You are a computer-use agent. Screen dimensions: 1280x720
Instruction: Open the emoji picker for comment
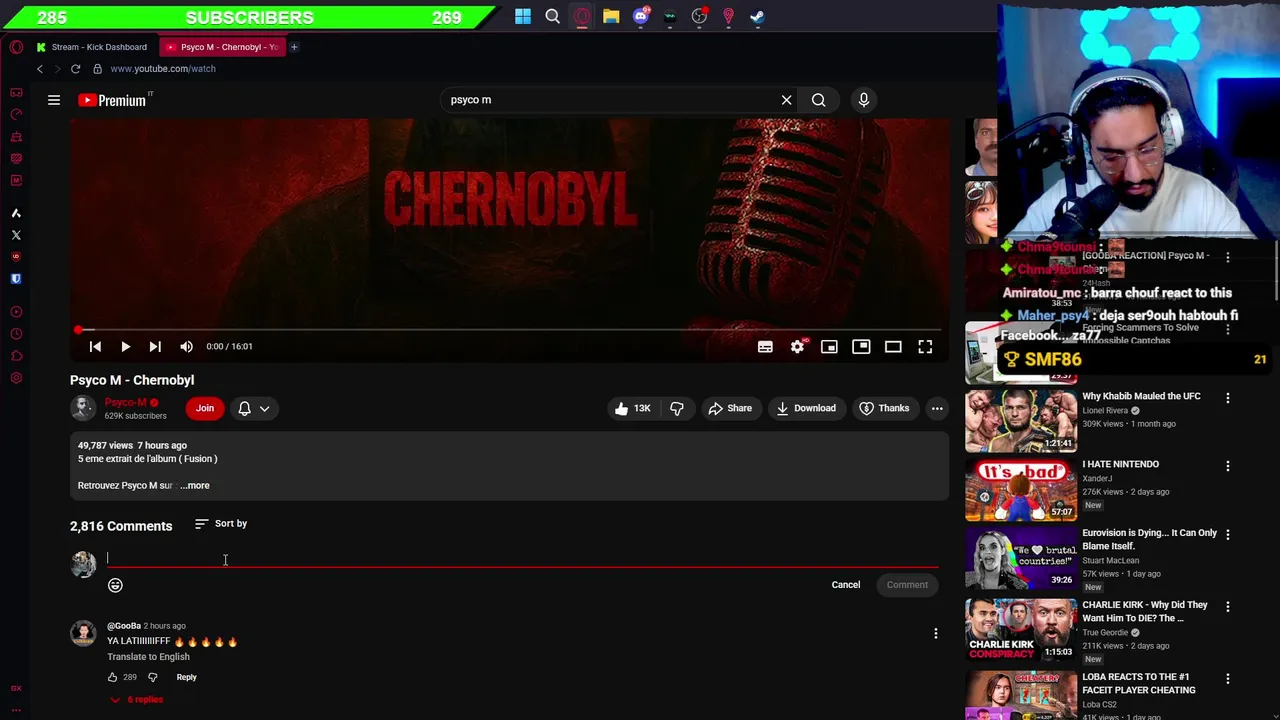coord(115,585)
